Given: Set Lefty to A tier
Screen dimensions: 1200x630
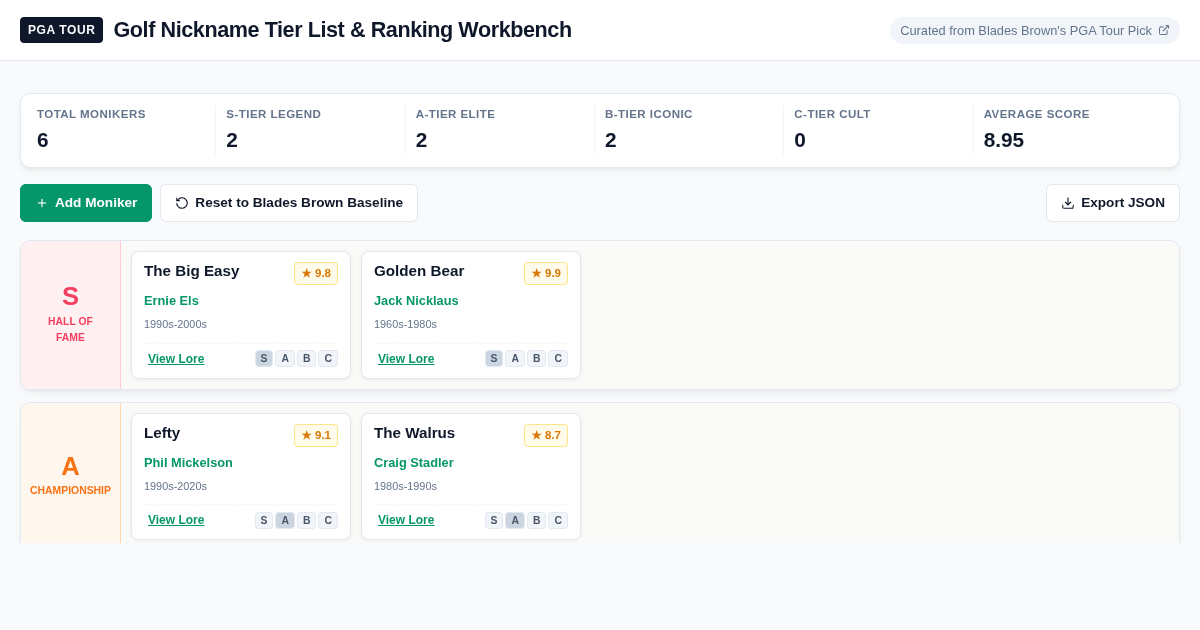Looking at the screenshot, I should pos(285,520).
